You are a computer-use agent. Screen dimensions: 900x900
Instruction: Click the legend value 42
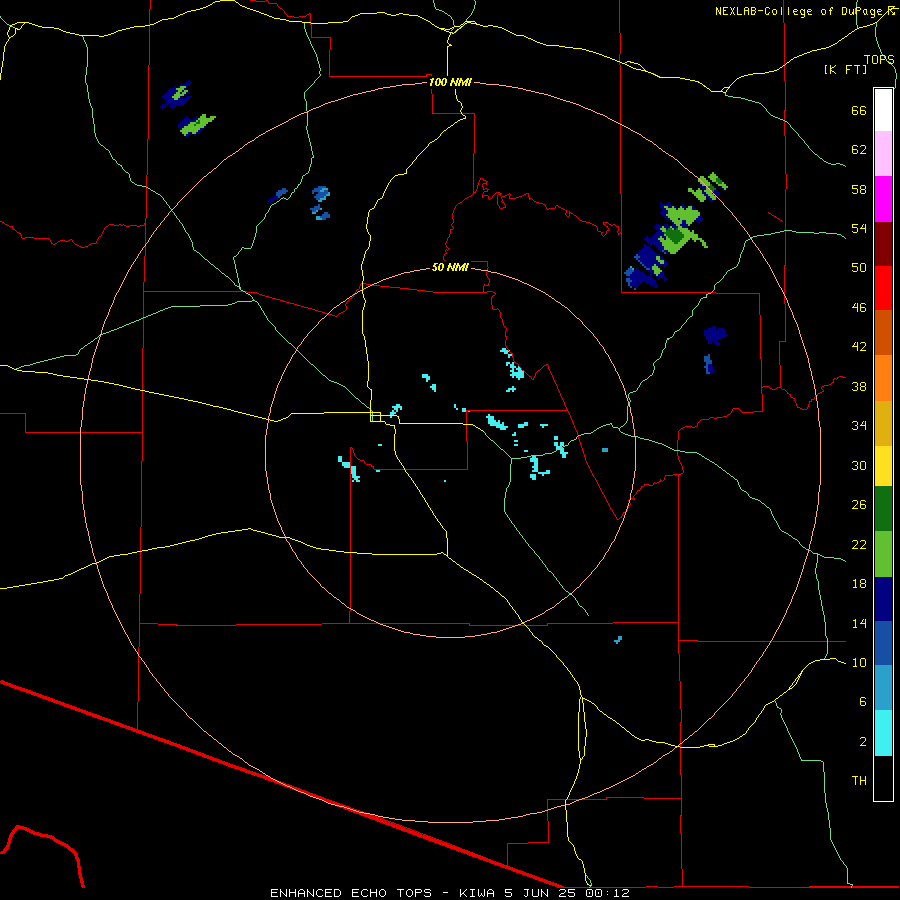point(859,346)
